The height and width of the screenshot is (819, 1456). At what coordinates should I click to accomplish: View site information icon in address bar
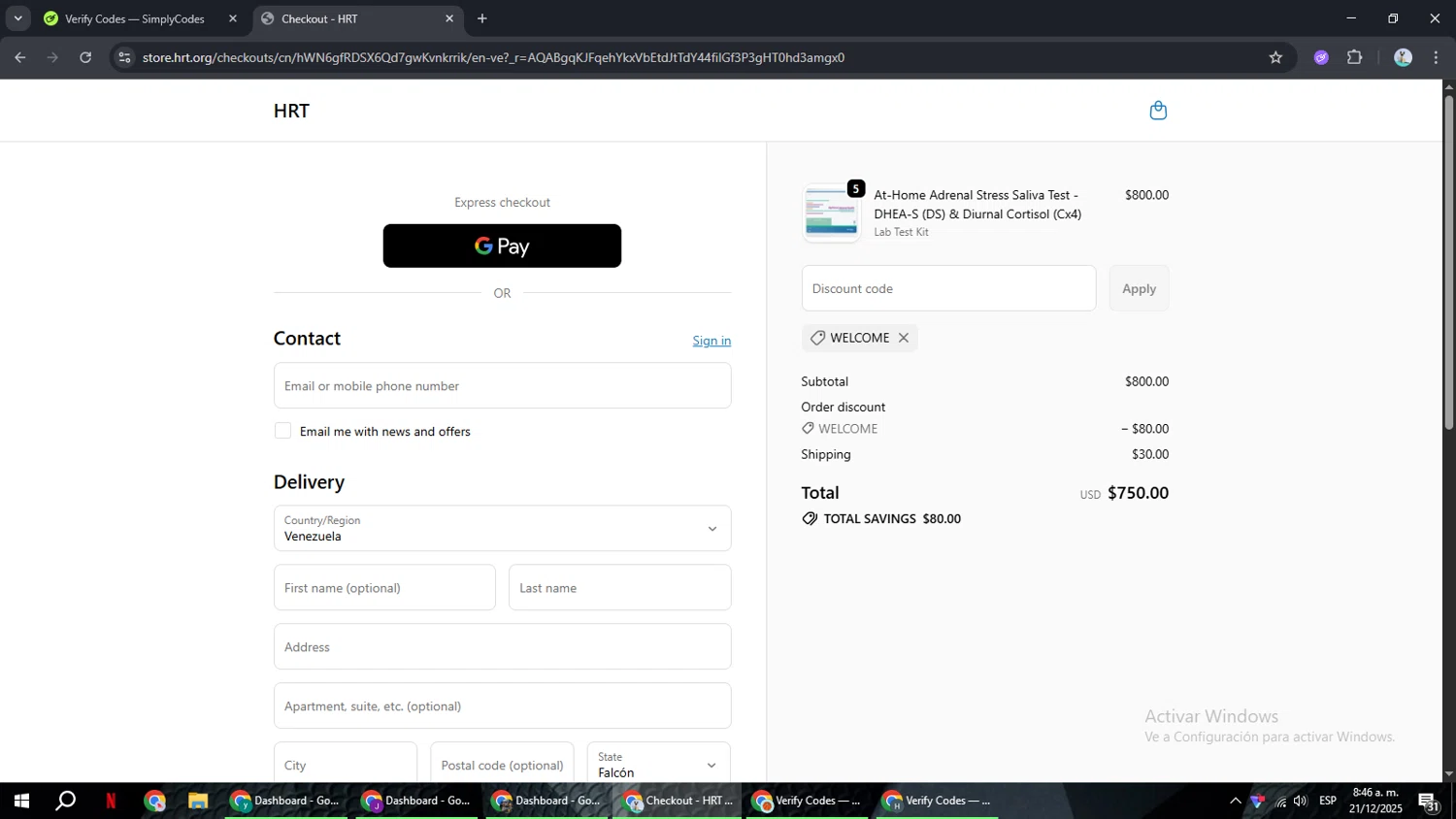coord(124,57)
